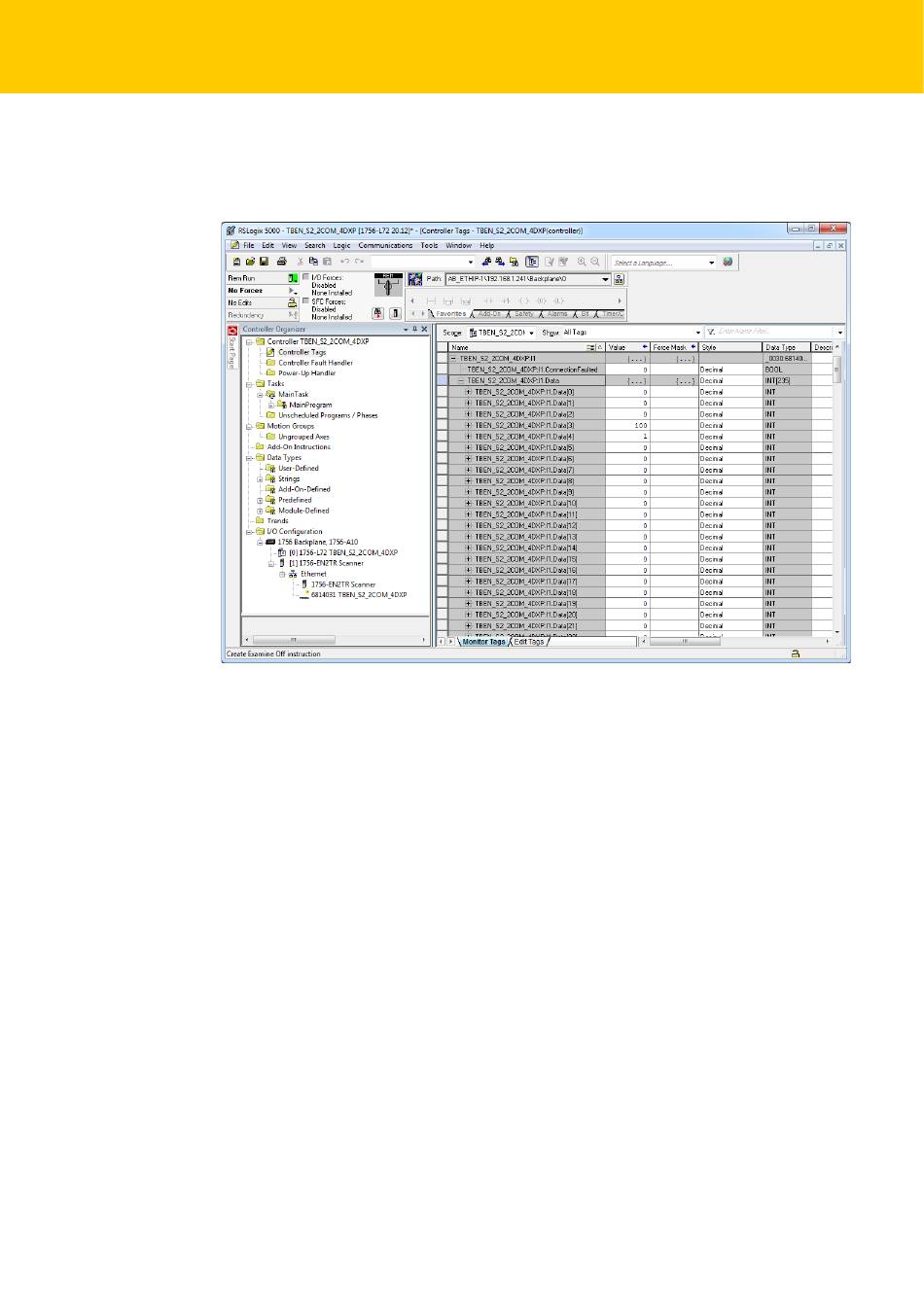Image resolution: width=924 pixels, height=1307 pixels.
Task: Click the globe icon beside language selector
Action: (x=729, y=262)
